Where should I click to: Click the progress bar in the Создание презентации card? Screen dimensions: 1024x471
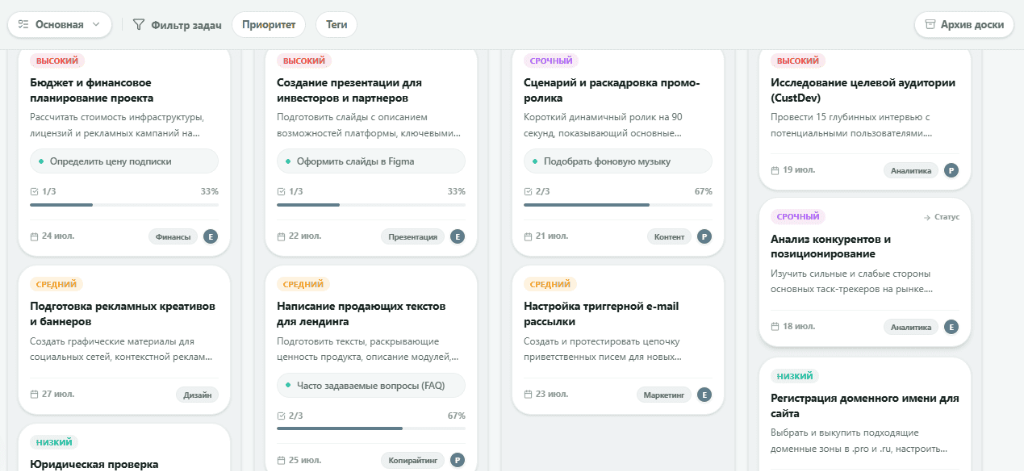[x=371, y=204]
